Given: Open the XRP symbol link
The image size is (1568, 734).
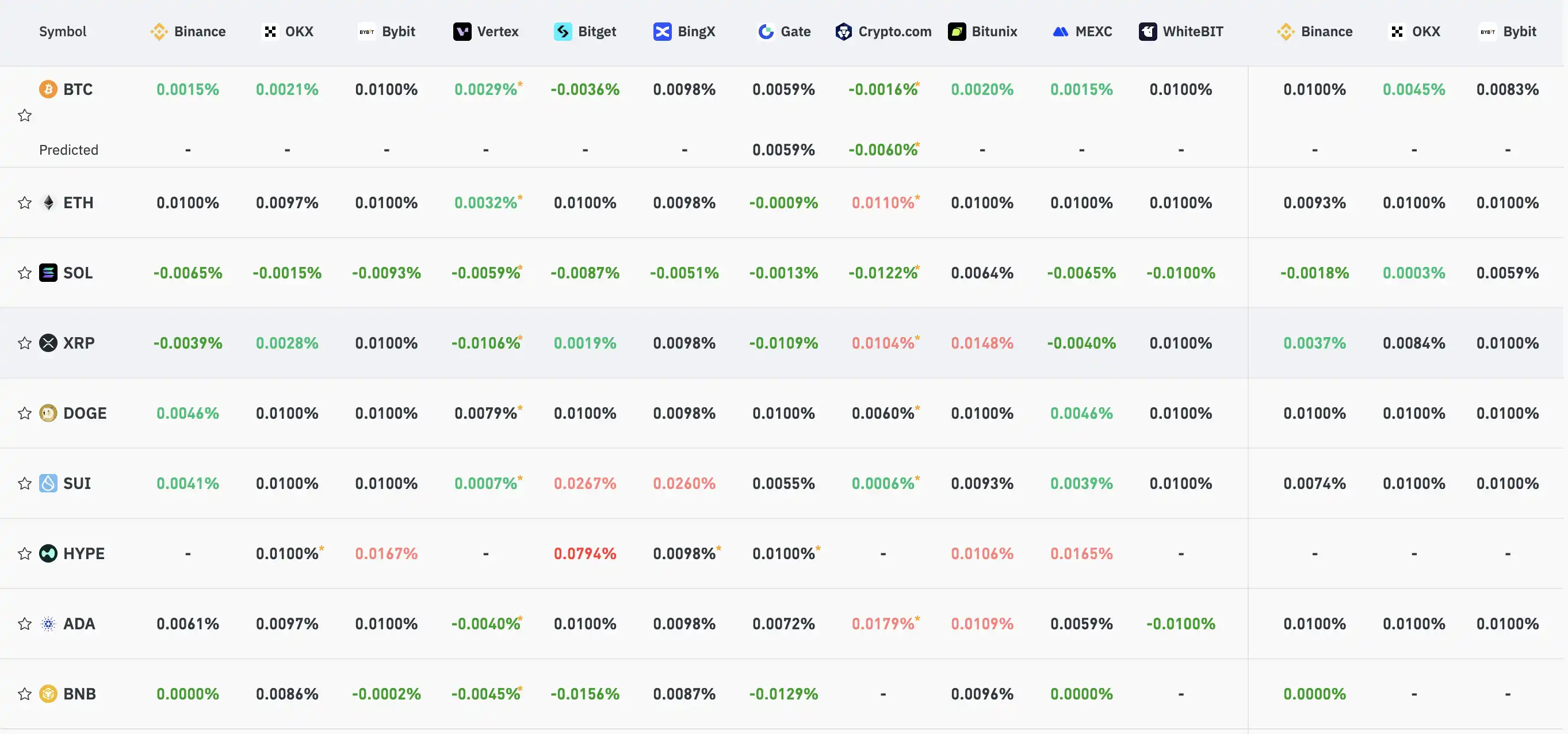Looking at the screenshot, I should pos(79,343).
